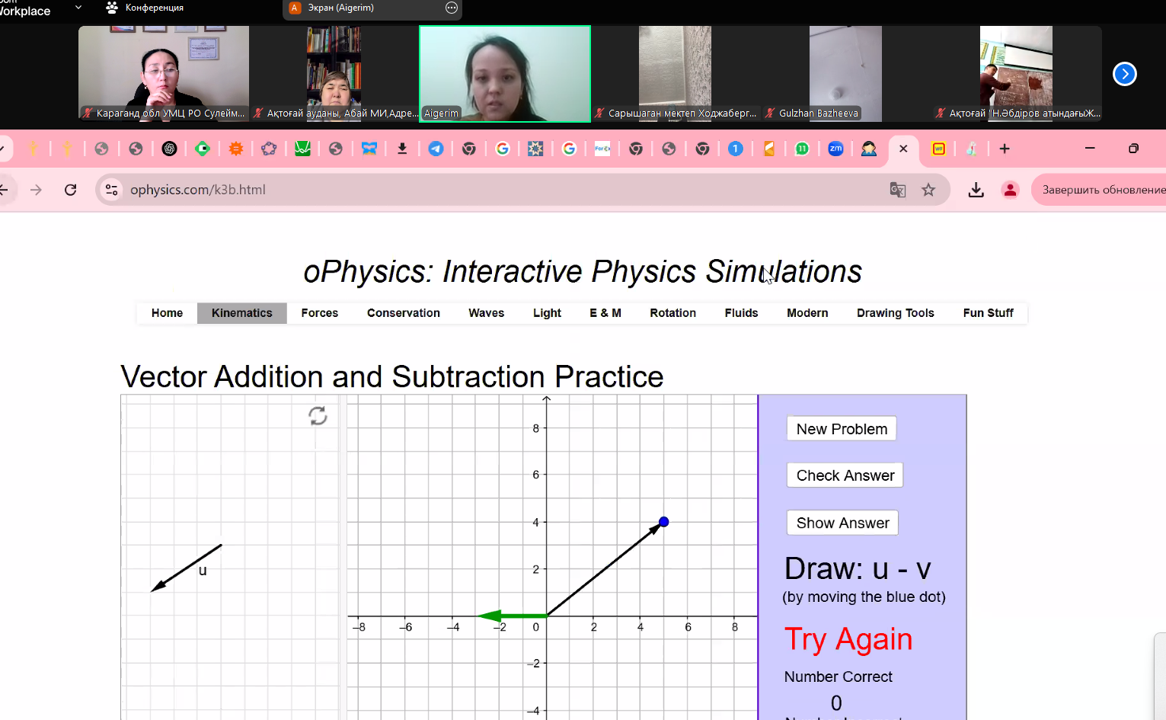This screenshot has height=720, width=1166.
Task: Click the Check Answer button
Action: [x=845, y=475]
